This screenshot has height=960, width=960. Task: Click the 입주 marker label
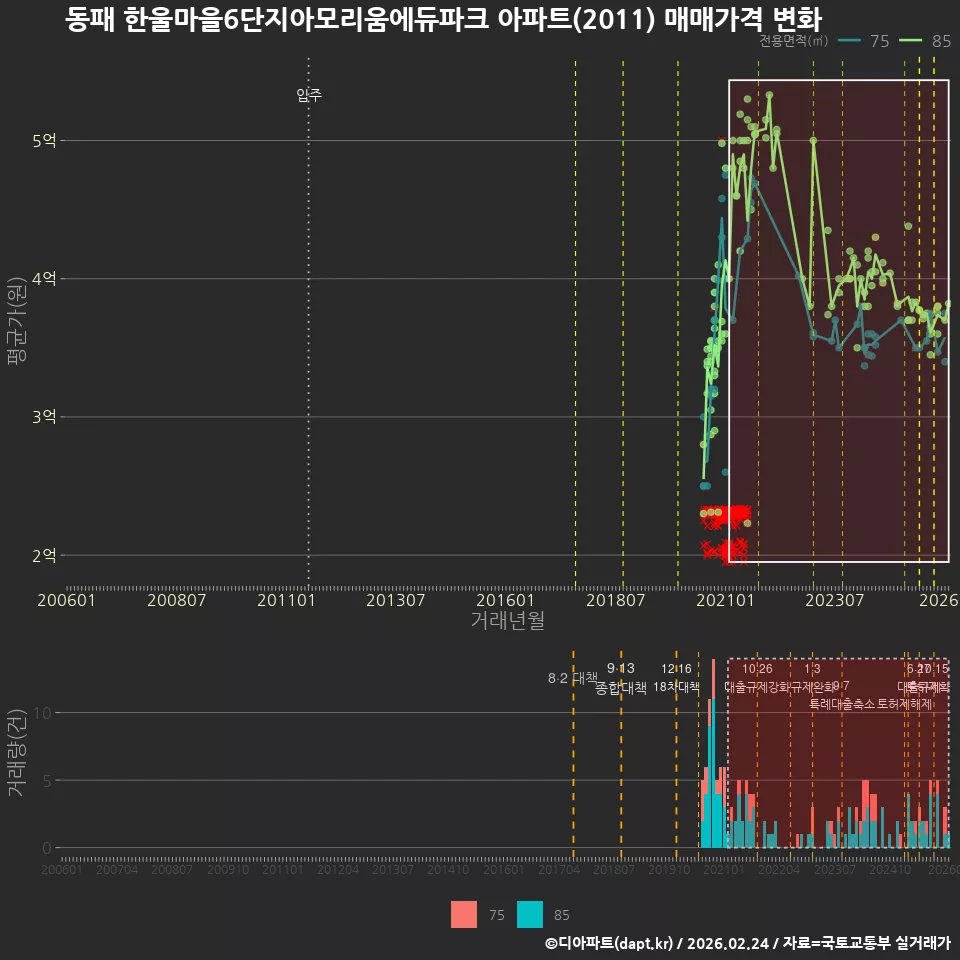[x=309, y=95]
